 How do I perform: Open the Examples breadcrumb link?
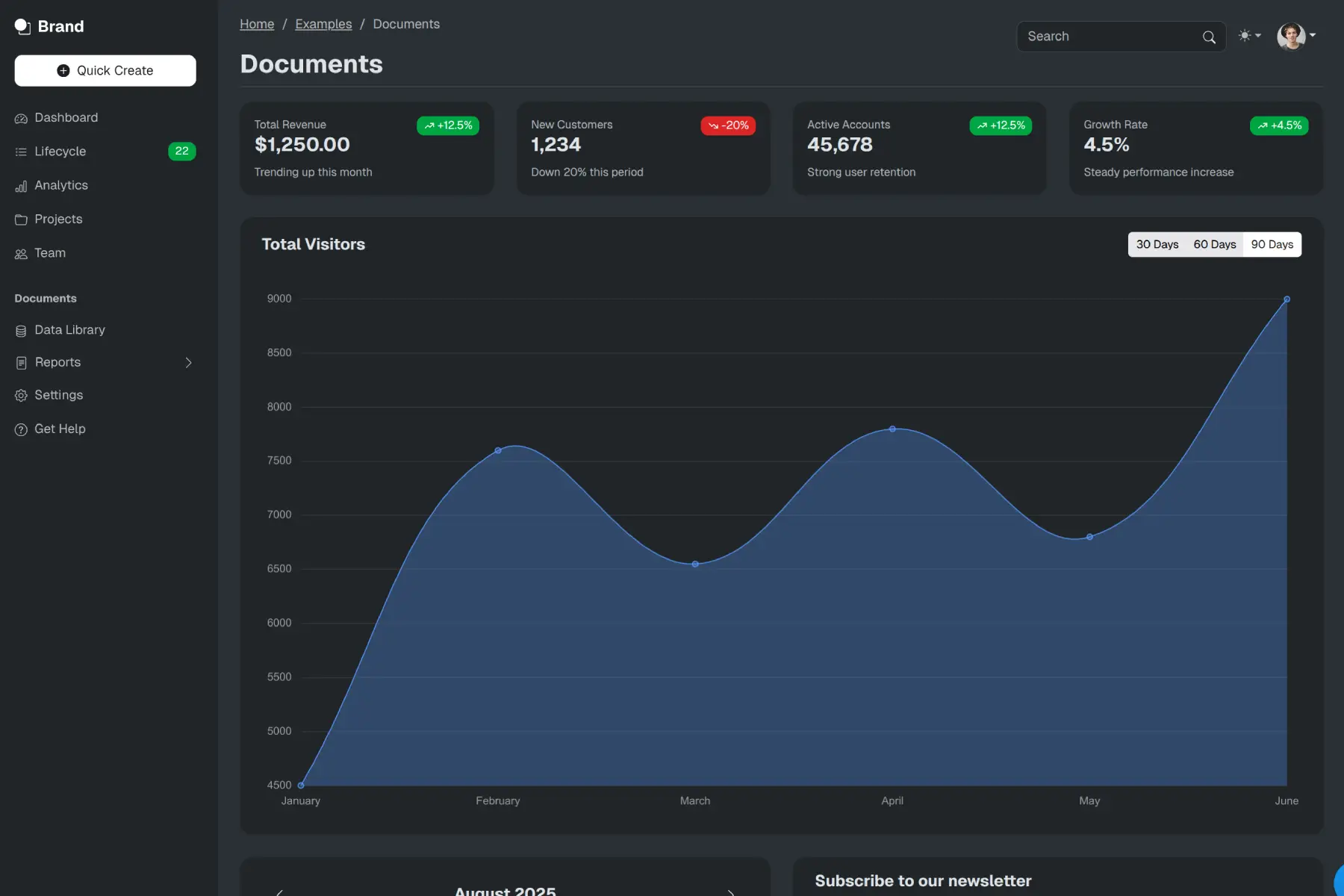323,24
